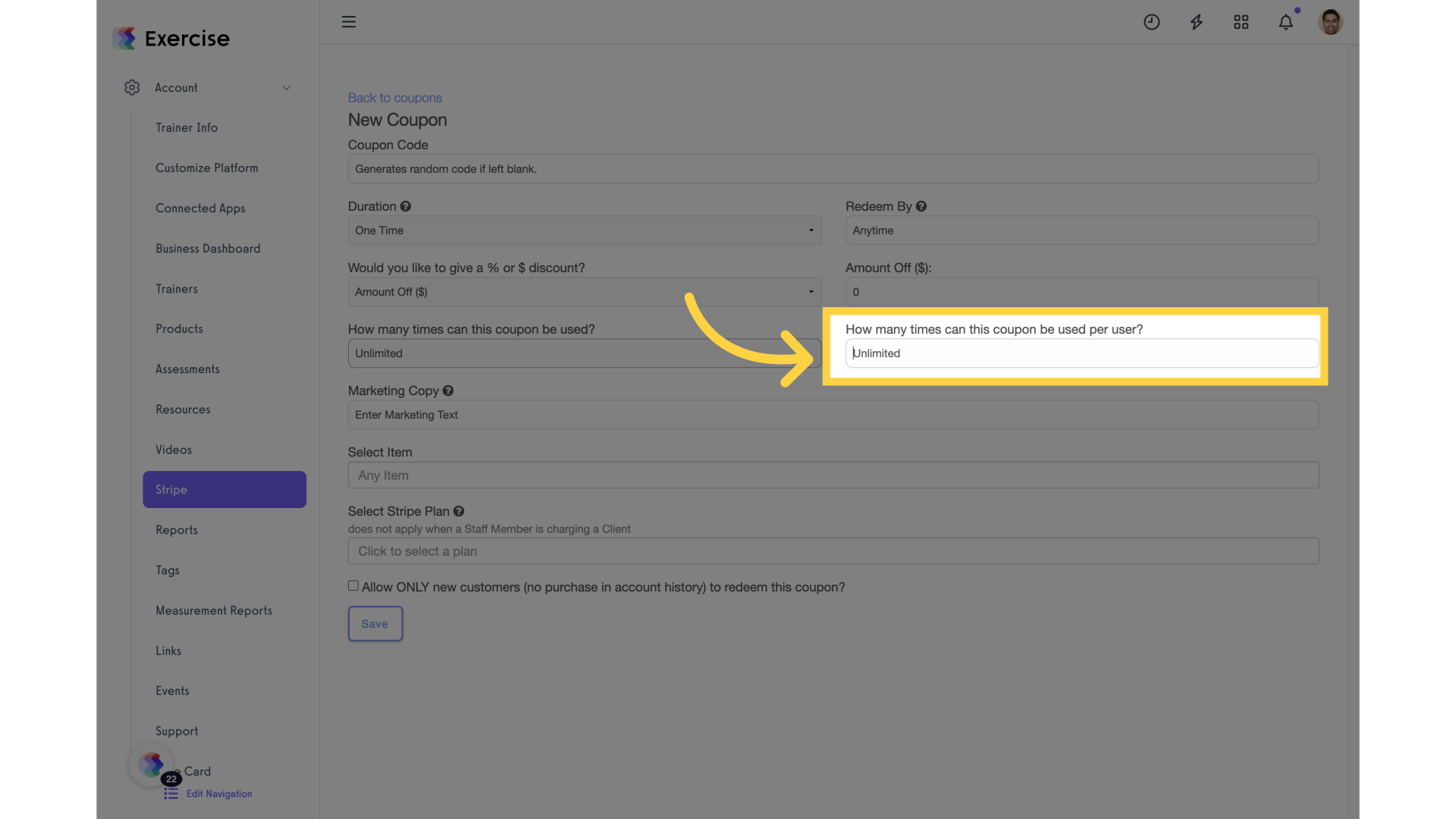Viewport: 1456px width, 819px height.
Task: Toggle the hamburger menu icon
Action: coord(349,22)
